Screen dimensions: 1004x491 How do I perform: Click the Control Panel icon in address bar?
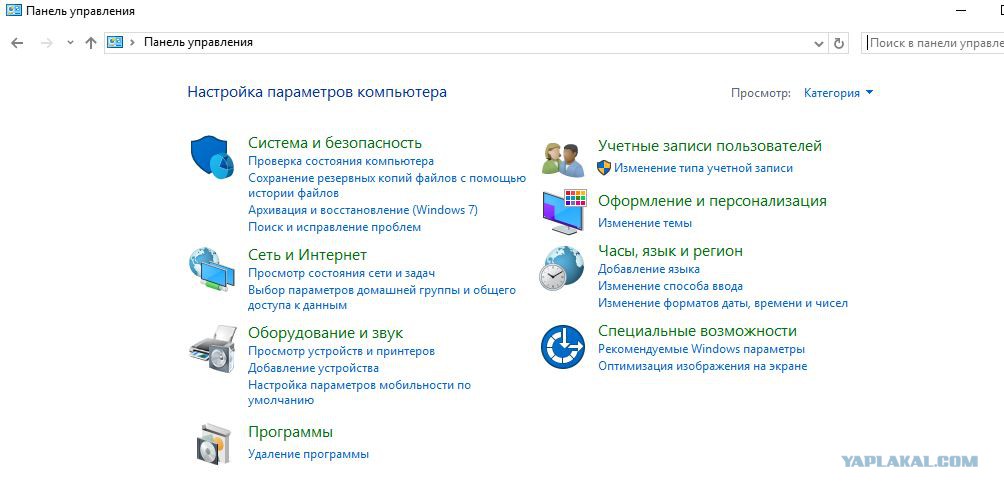click(x=115, y=42)
